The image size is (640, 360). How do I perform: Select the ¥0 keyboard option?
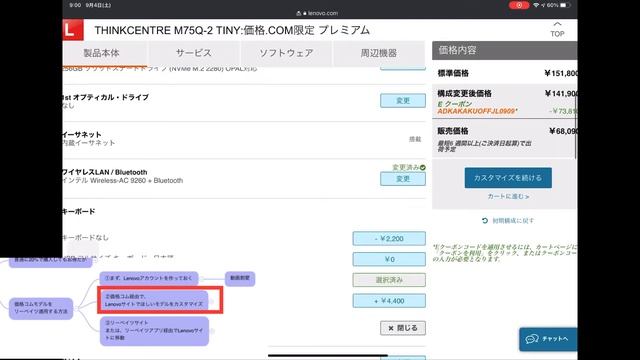(x=389, y=259)
